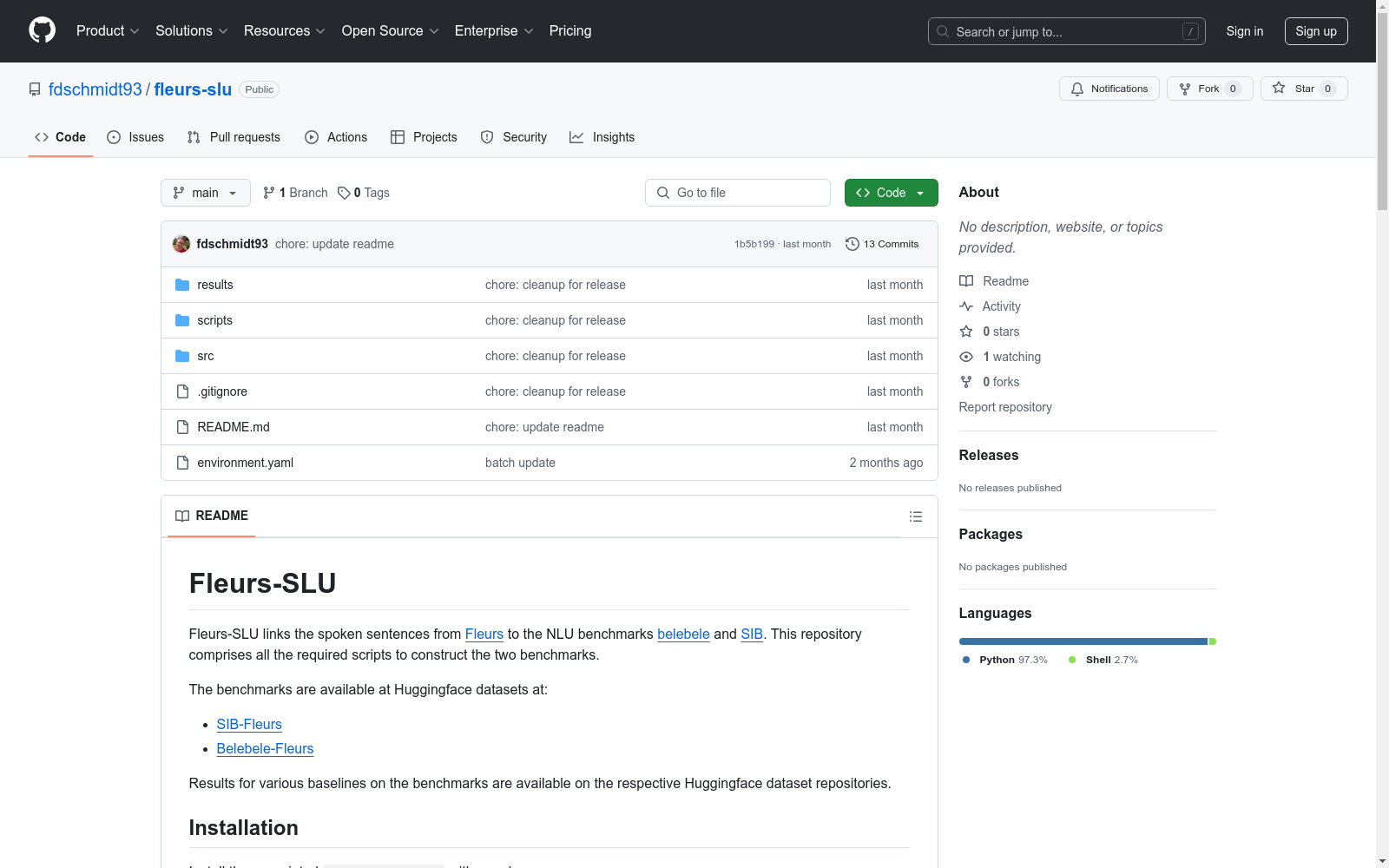Click the eye icon beside 1 watching
The image size is (1389, 868).
tap(966, 357)
